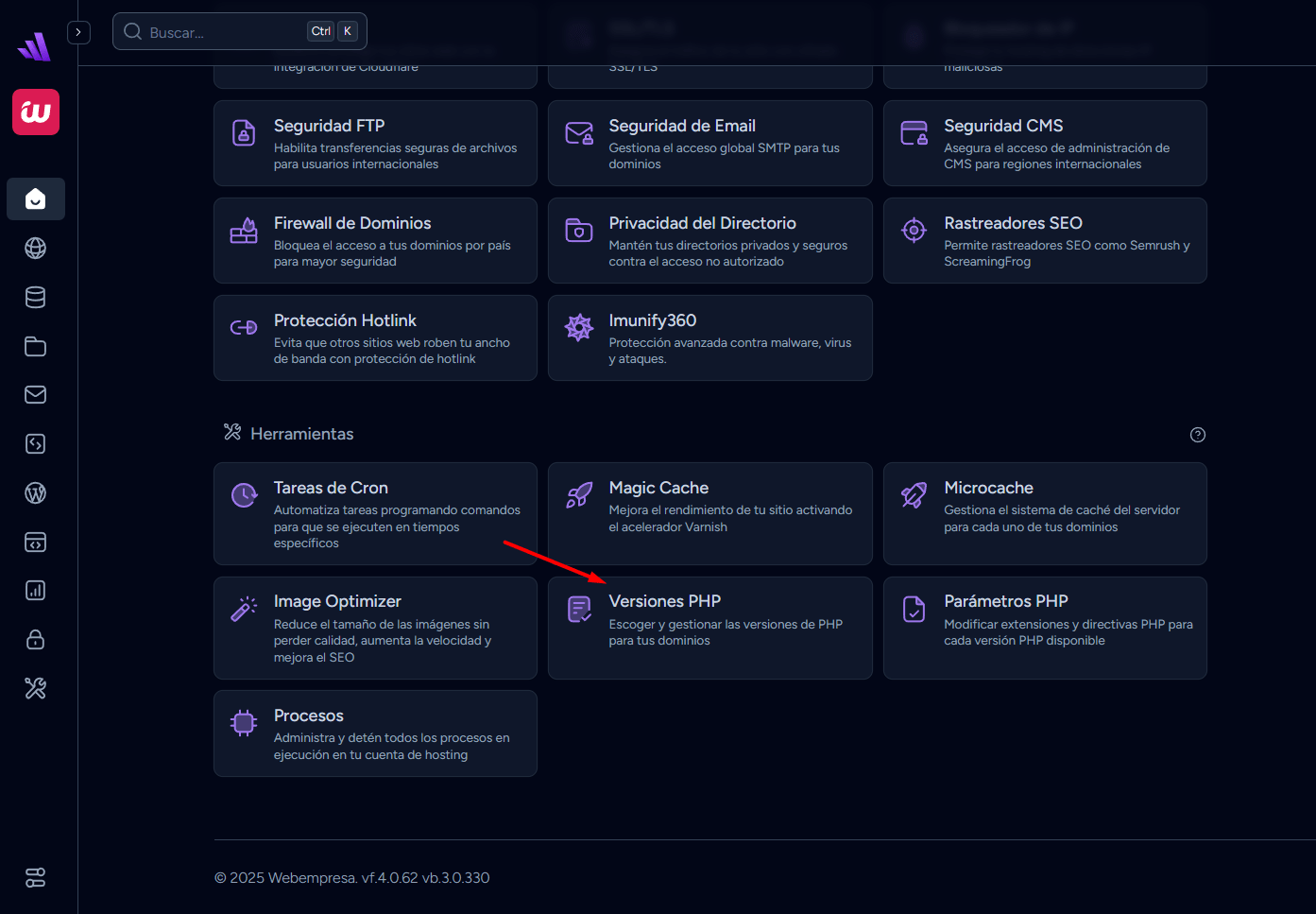Click the Rastreadores SEO target icon
This screenshot has width=1316, height=914.
914,230
